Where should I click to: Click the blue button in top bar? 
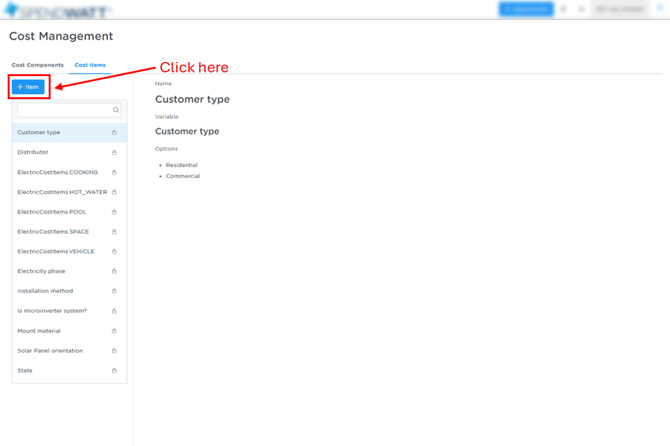[525, 9]
